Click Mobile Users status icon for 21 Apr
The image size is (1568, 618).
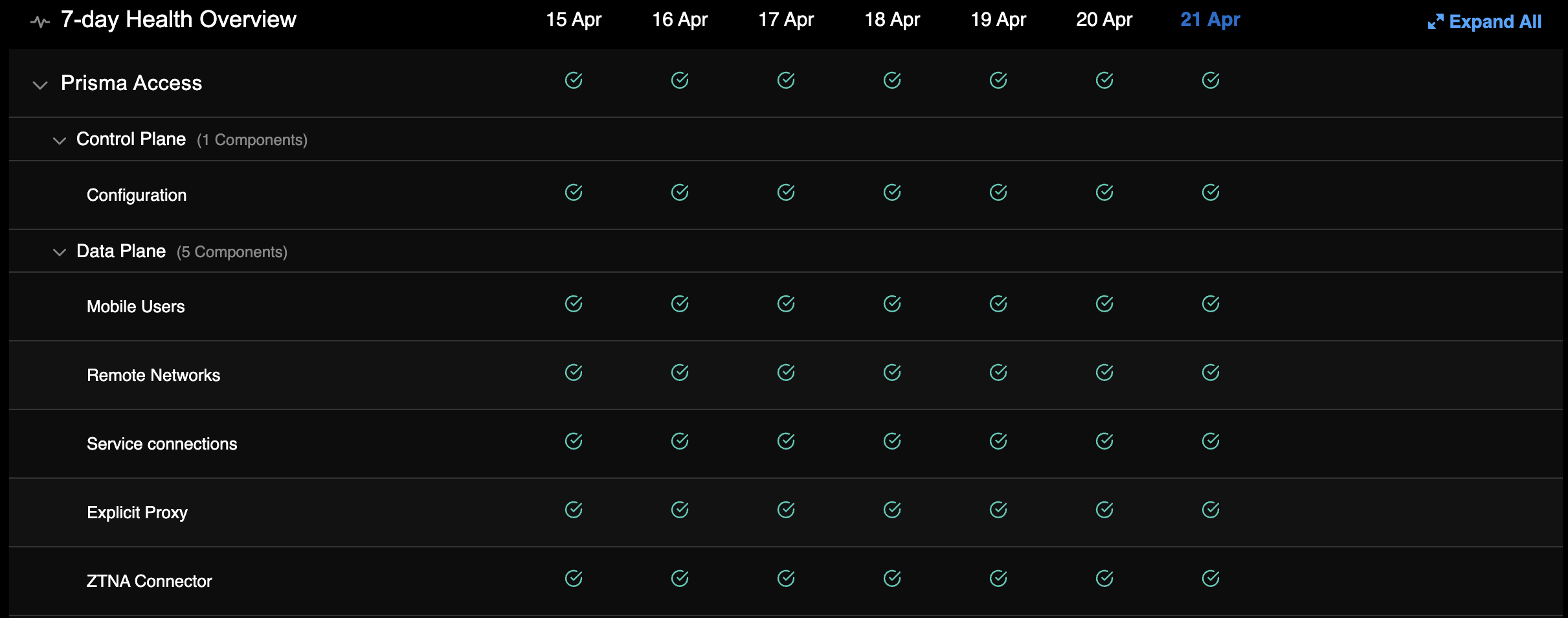pyautogui.click(x=1211, y=304)
